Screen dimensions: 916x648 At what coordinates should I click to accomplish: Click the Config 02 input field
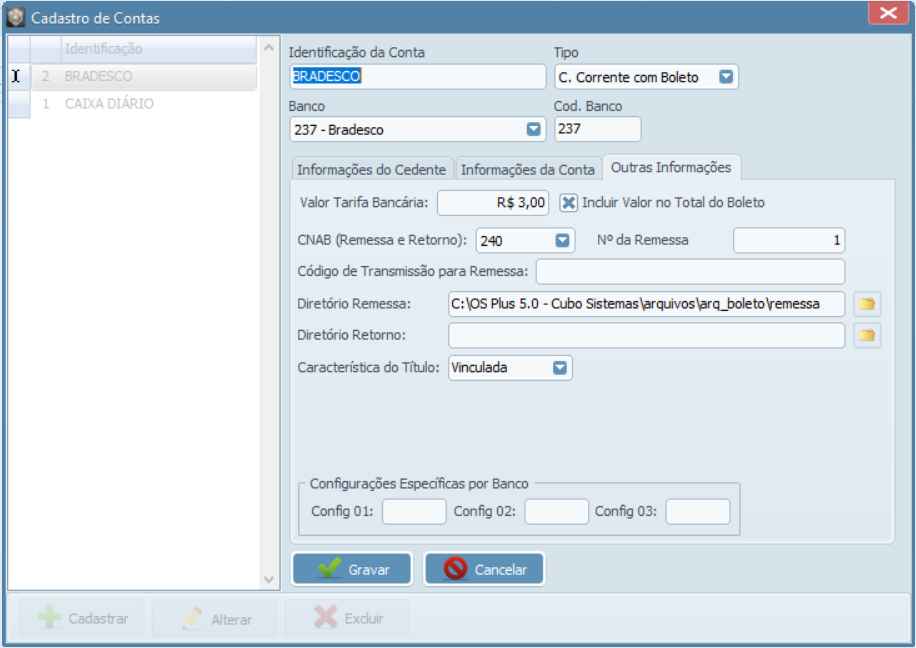(x=556, y=512)
